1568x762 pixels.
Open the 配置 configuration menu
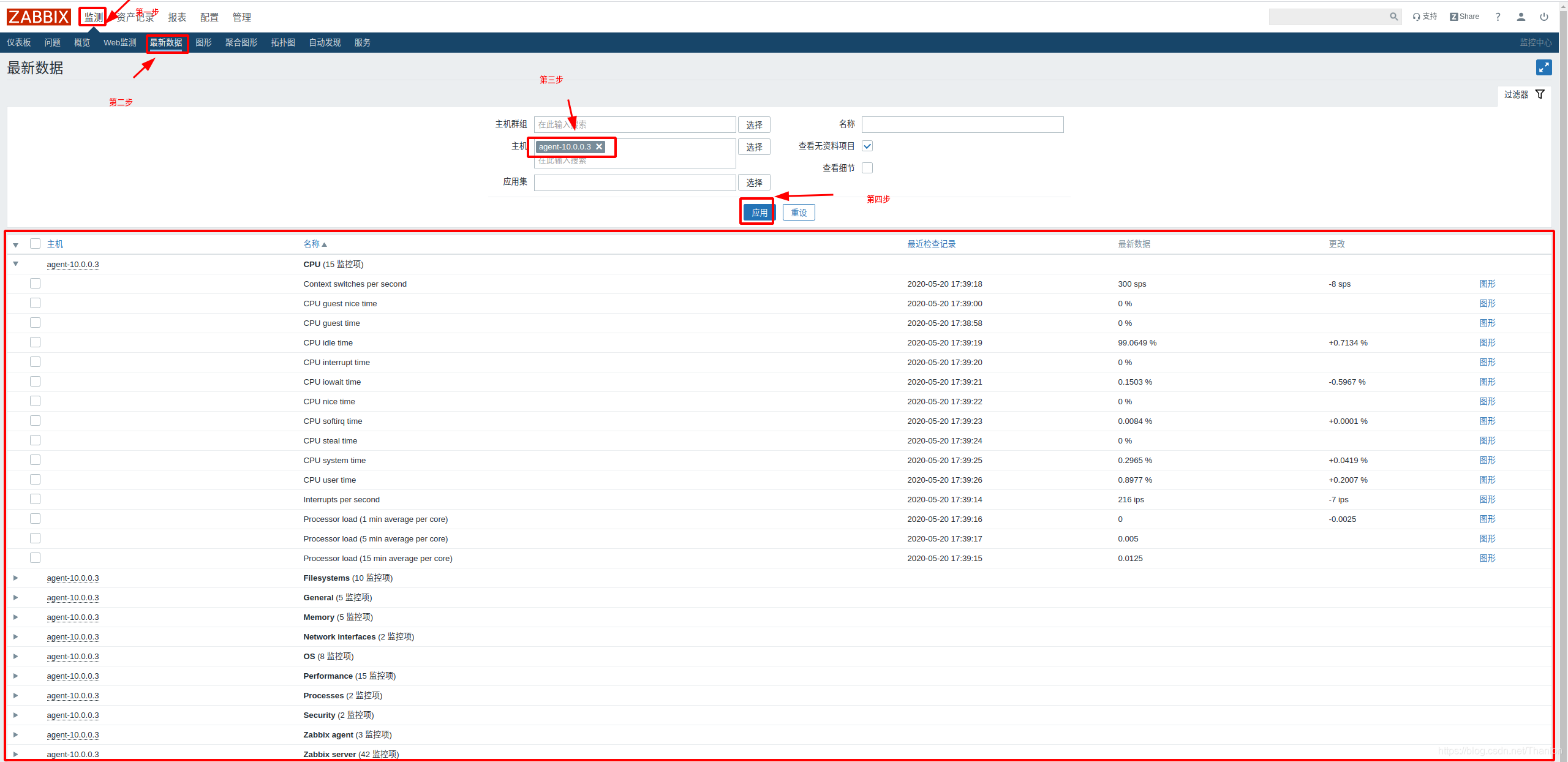tap(209, 17)
